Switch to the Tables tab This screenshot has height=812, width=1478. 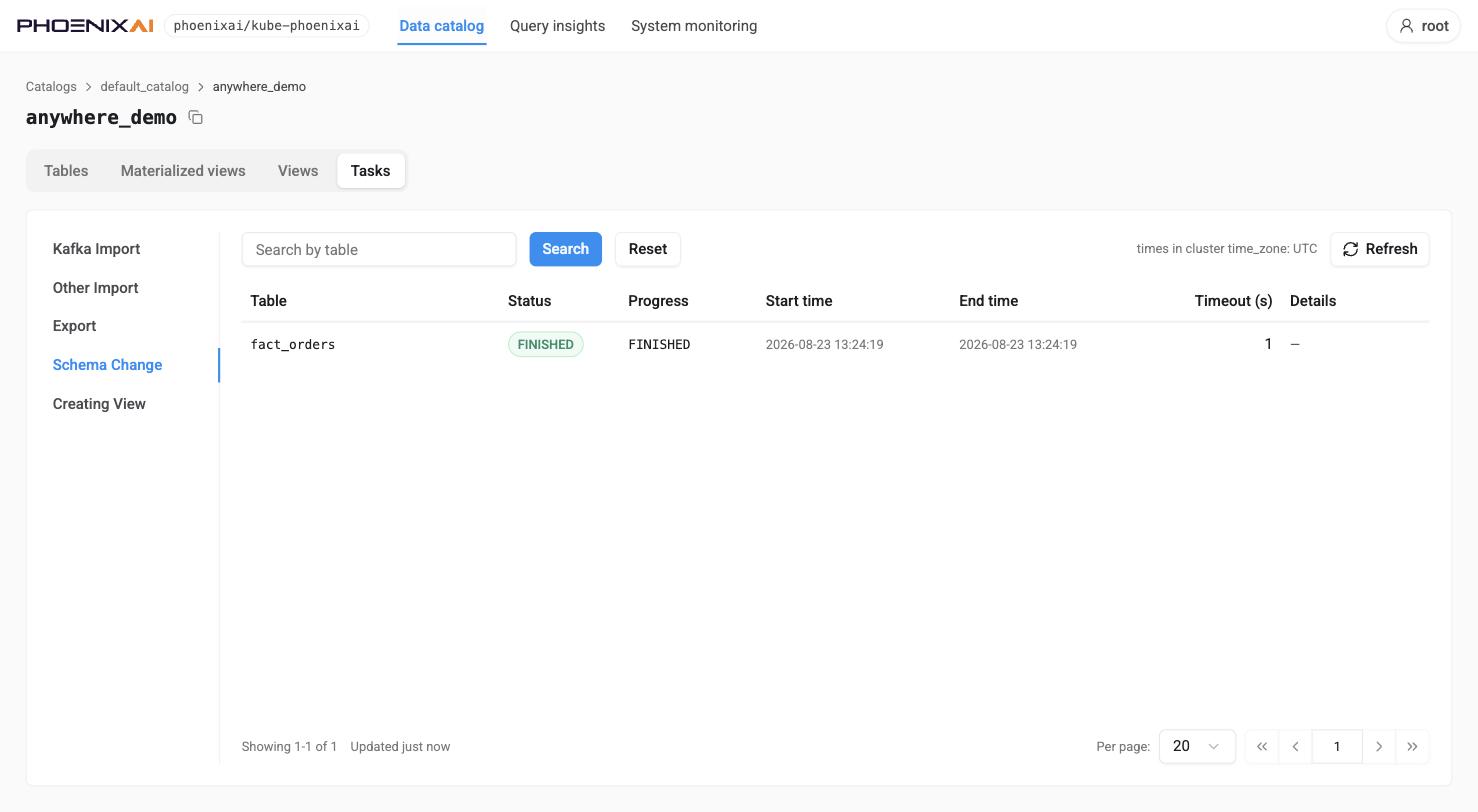pyautogui.click(x=66, y=171)
